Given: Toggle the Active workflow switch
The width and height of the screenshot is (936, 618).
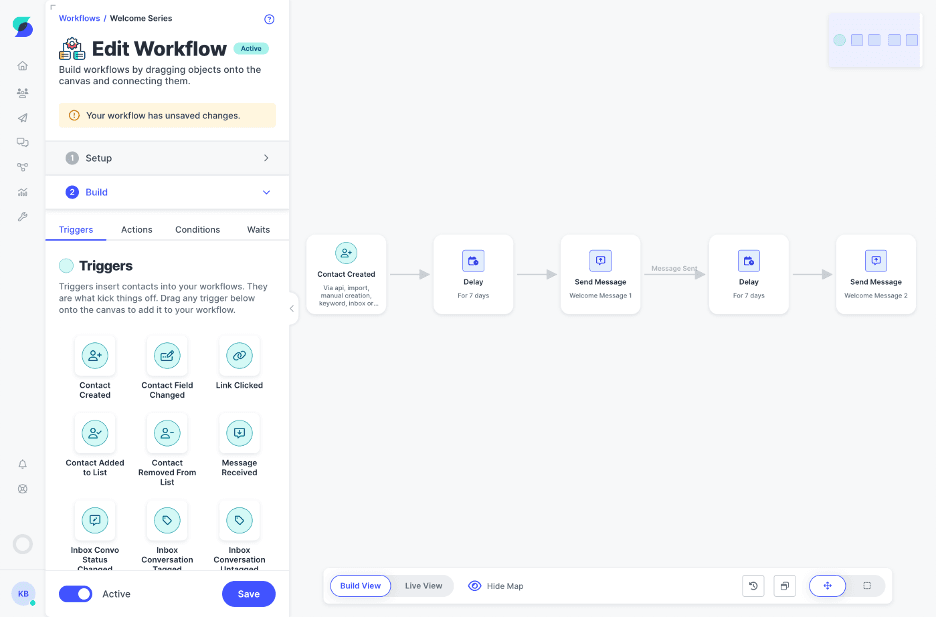Looking at the screenshot, I should 76,594.
